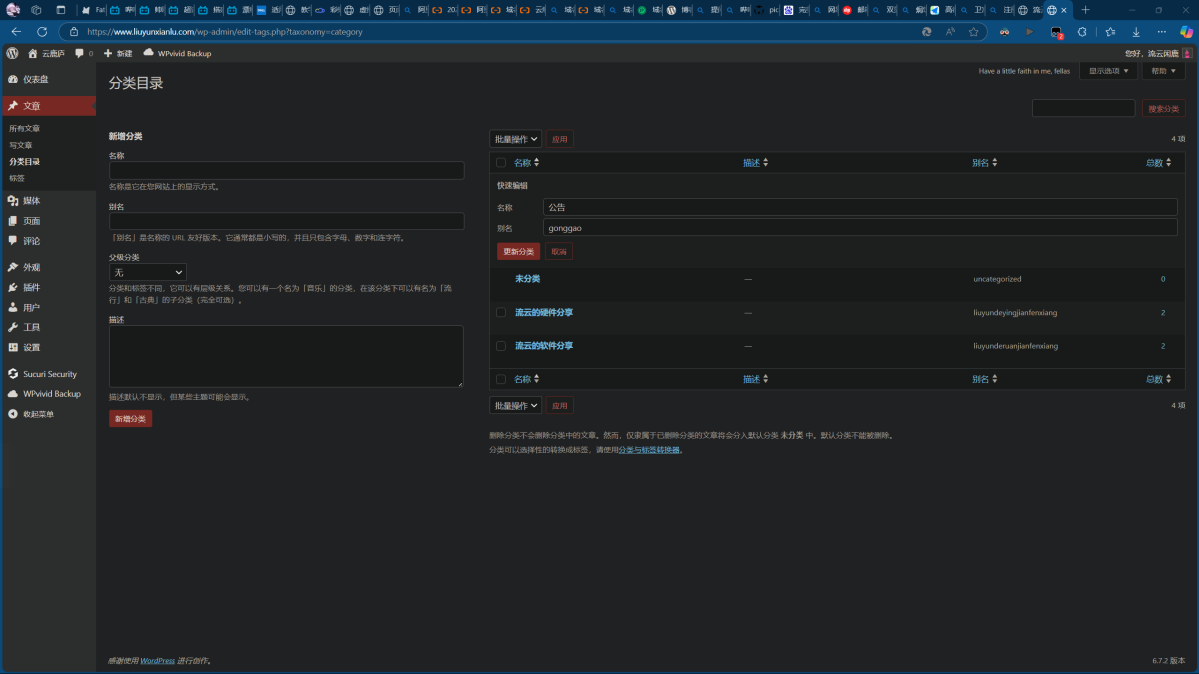Expand the 显示选项 screen options panel
The height and width of the screenshot is (674, 1199).
click(x=1108, y=71)
